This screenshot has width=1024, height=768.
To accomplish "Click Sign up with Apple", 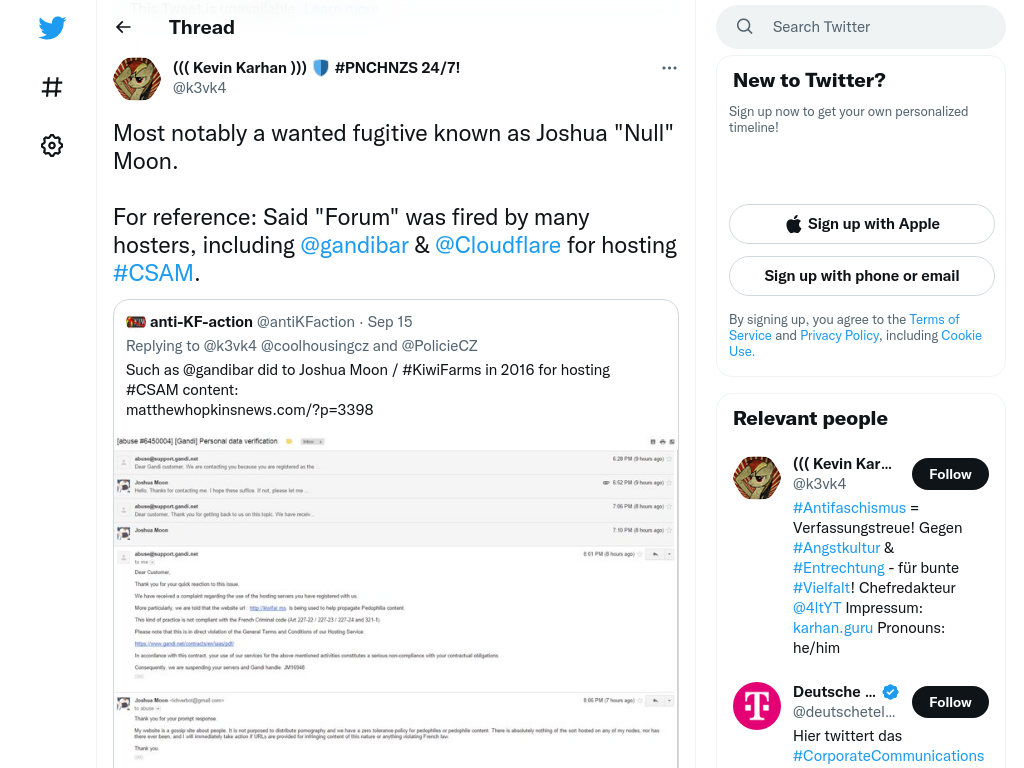I will point(861,224).
